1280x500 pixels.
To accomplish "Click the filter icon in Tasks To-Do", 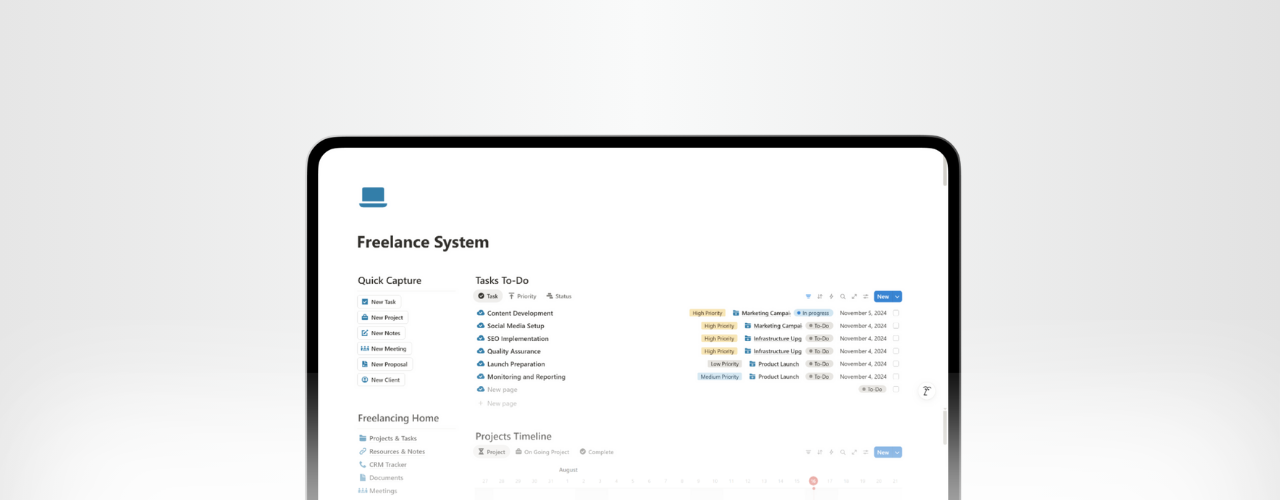I will point(808,296).
